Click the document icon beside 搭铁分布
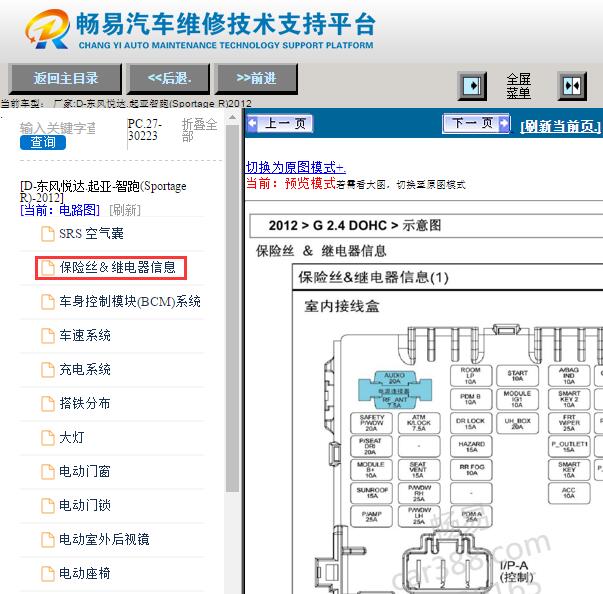 coord(48,403)
